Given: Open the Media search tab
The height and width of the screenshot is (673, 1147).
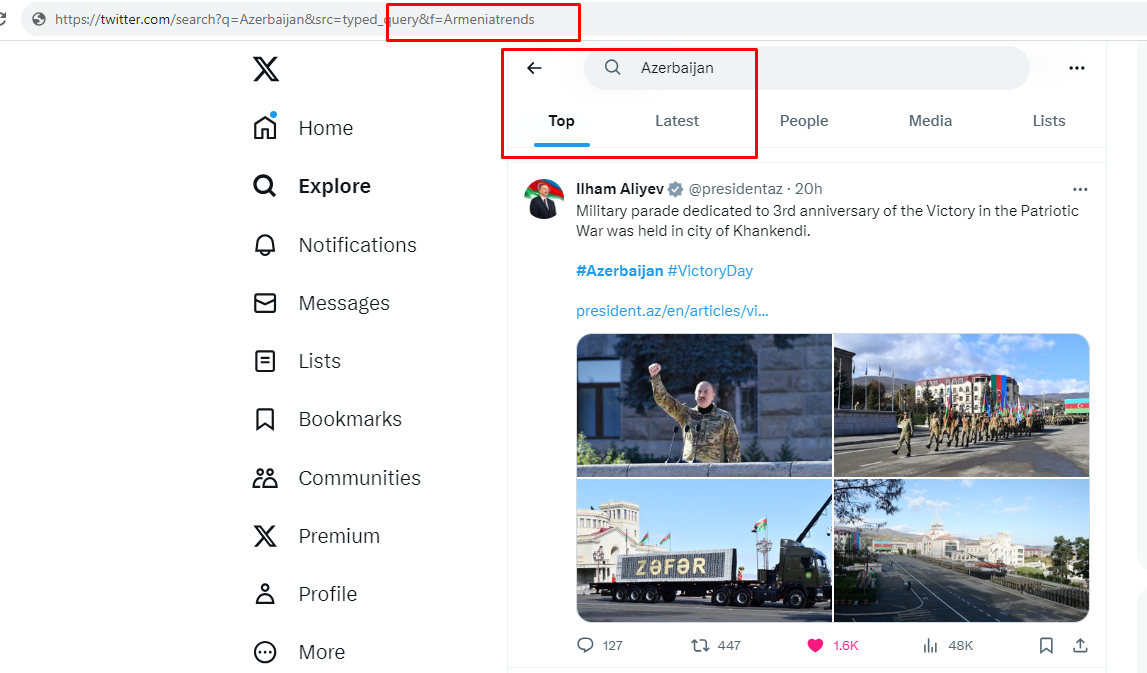Looking at the screenshot, I should pyautogui.click(x=930, y=121).
